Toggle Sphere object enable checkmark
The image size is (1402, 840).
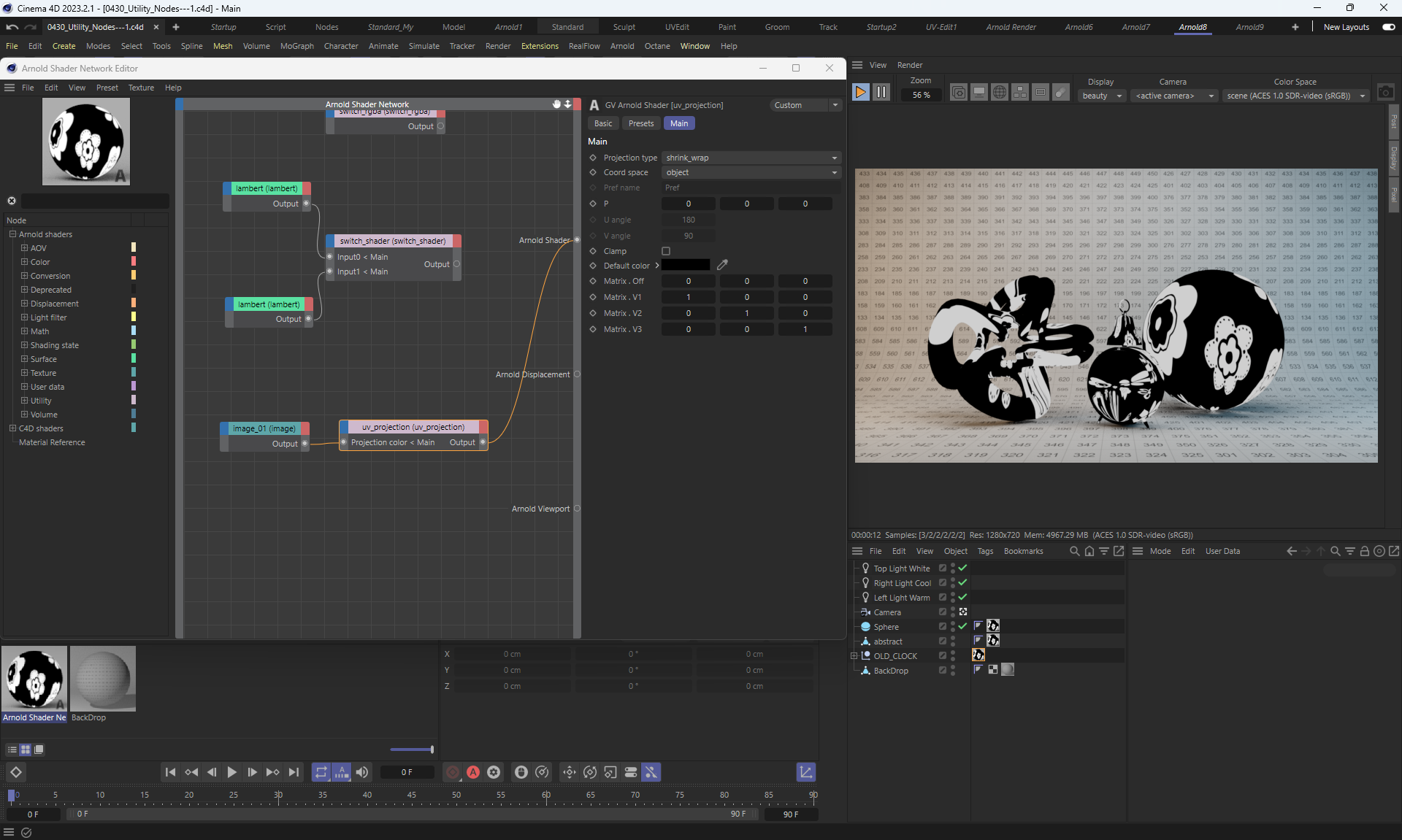tap(962, 627)
